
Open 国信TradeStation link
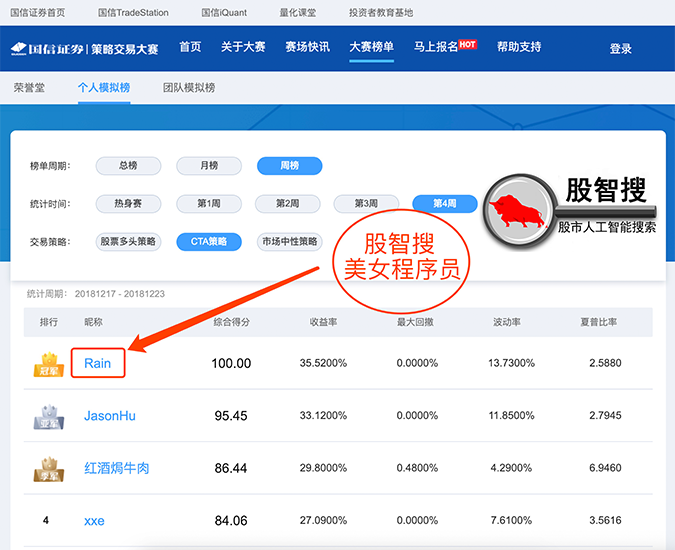tap(133, 12)
